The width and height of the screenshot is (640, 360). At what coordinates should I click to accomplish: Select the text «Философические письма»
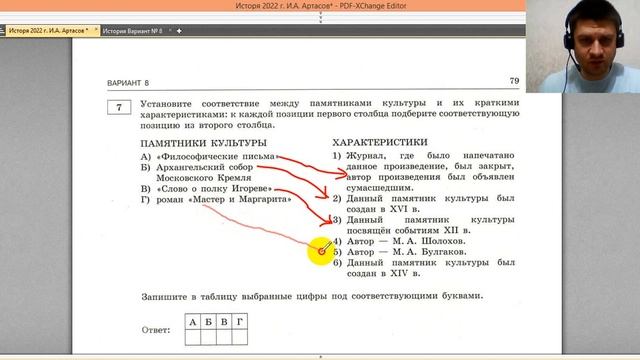217,157
